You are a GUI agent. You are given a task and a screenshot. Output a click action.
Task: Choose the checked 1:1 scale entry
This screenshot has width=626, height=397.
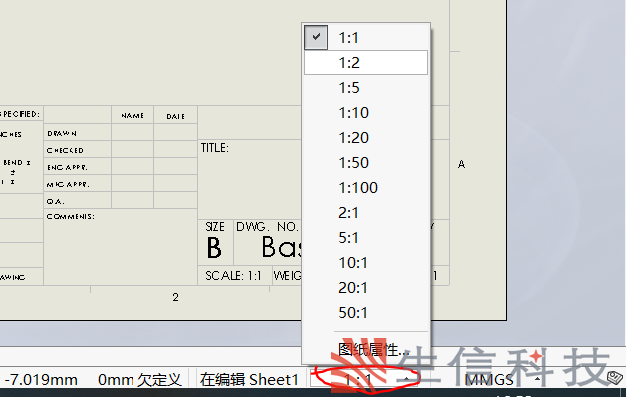tap(366, 38)
